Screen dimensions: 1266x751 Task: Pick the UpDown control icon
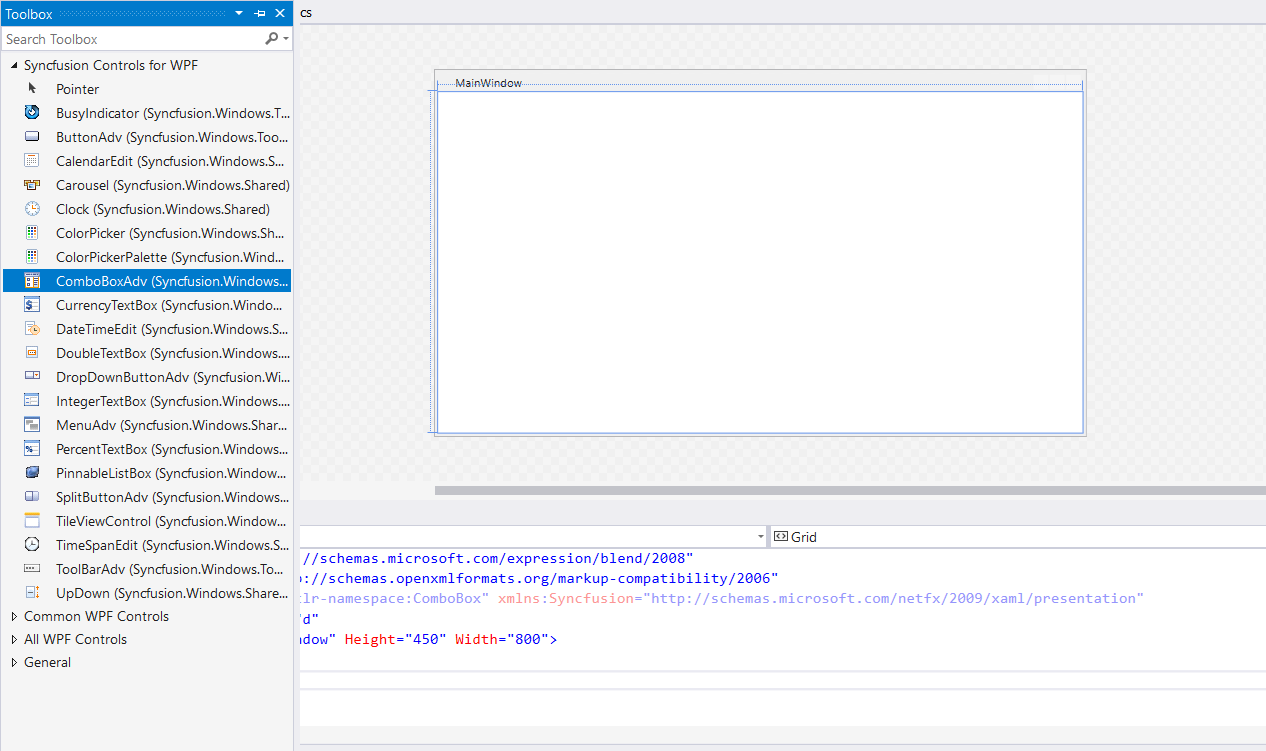tap(32, 593)
